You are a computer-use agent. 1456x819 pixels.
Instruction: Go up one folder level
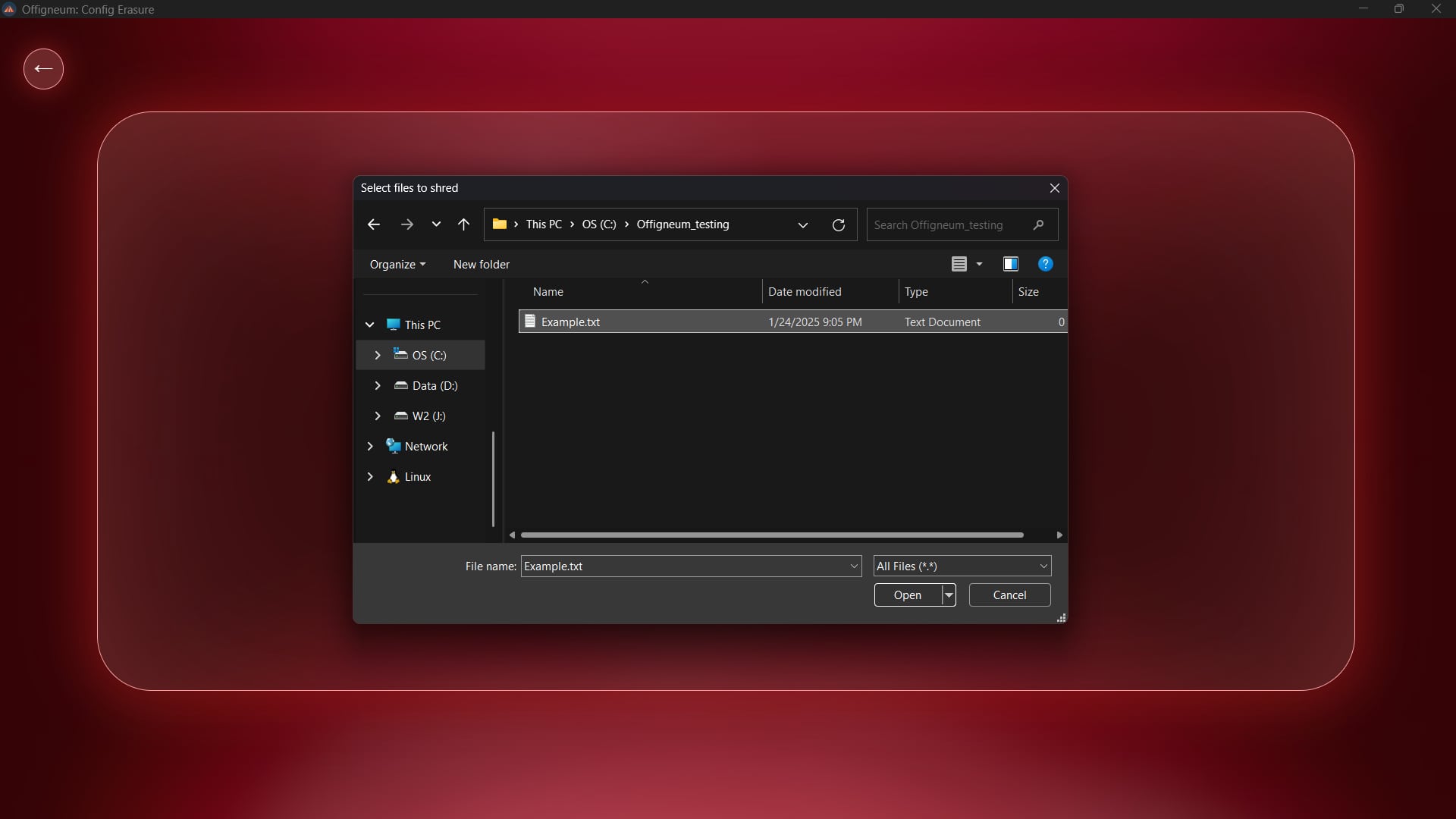coord(463,224)
